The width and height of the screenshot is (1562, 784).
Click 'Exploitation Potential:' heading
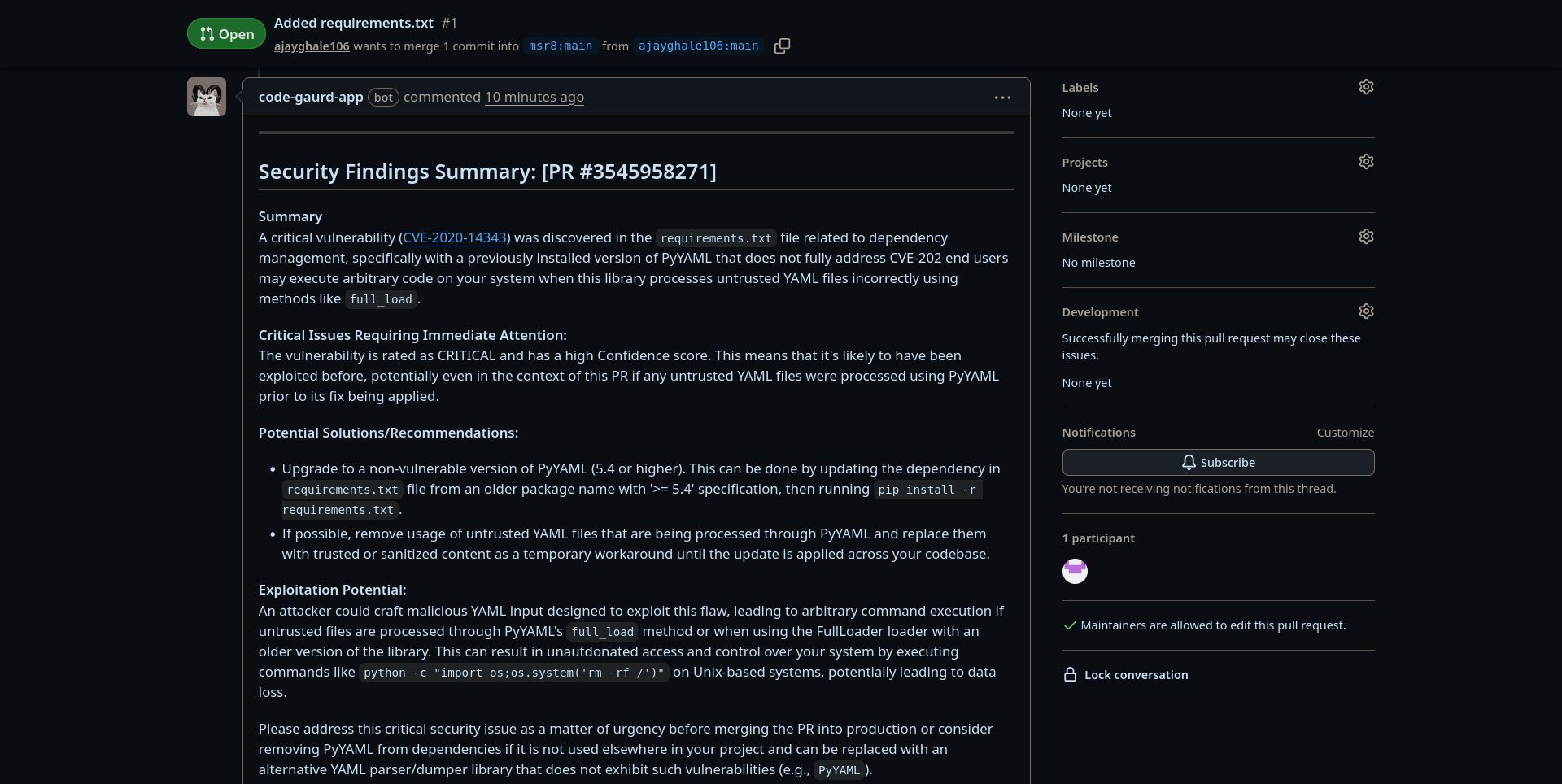(332, 590)
